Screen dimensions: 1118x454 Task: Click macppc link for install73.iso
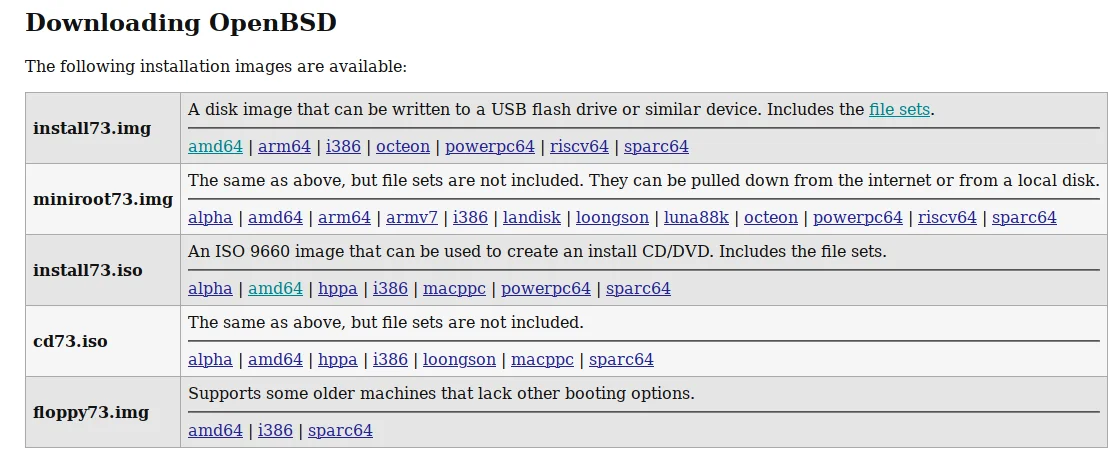tap(454, 289)
